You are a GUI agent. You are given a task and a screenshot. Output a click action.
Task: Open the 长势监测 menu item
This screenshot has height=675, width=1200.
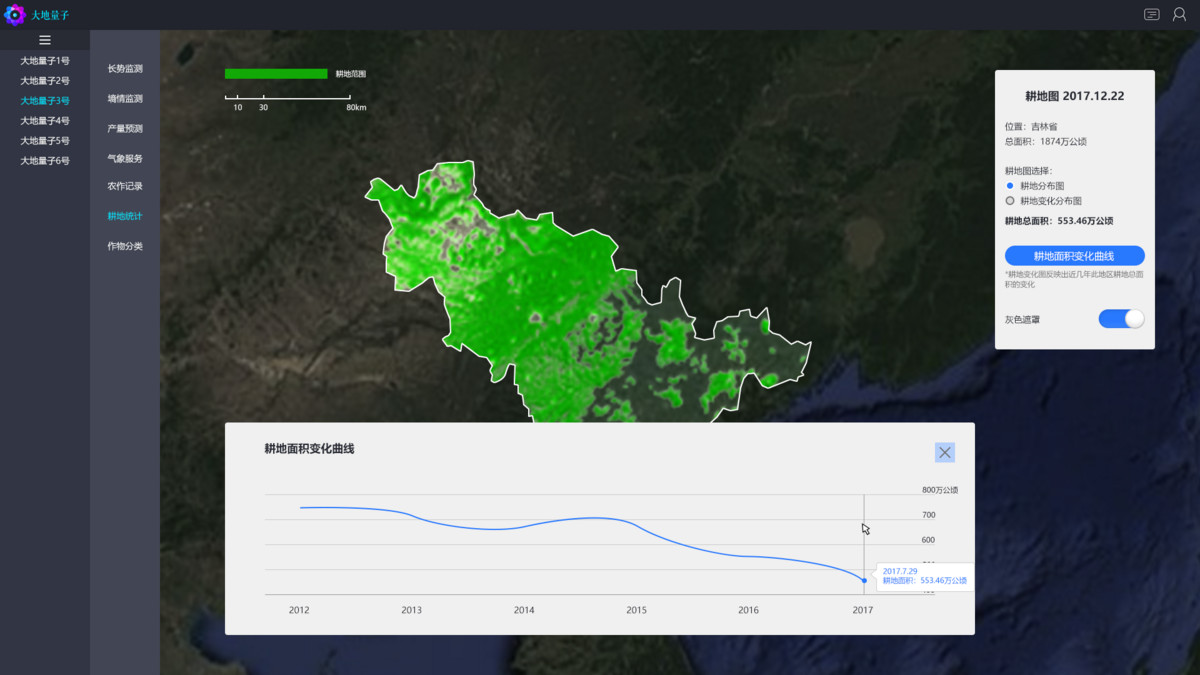click(x=125, y=69)
